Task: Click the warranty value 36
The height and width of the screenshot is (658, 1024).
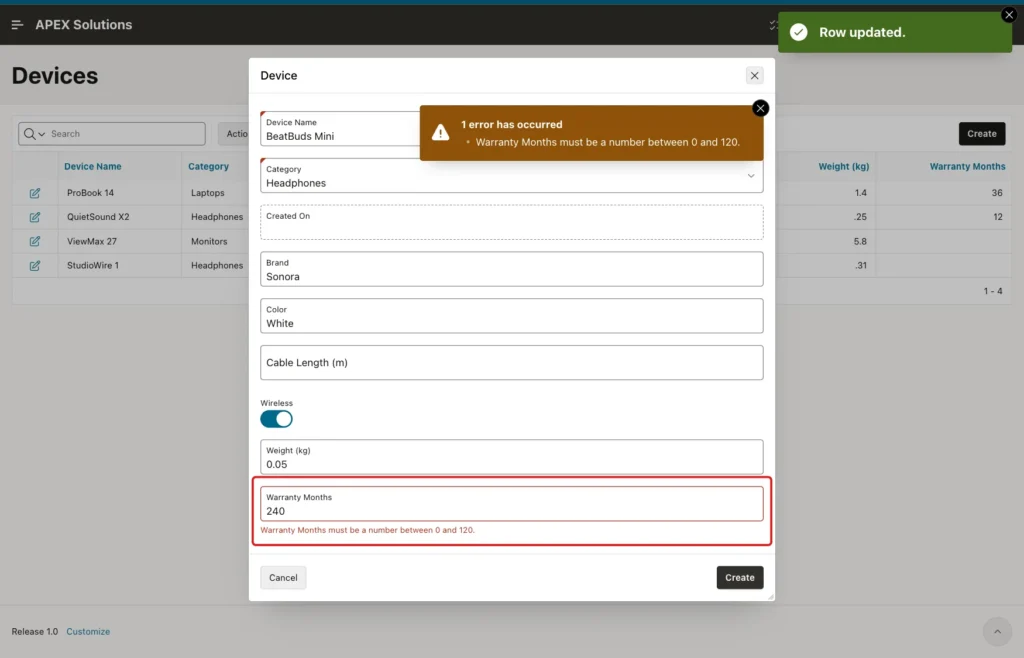Action: [997, 193]
